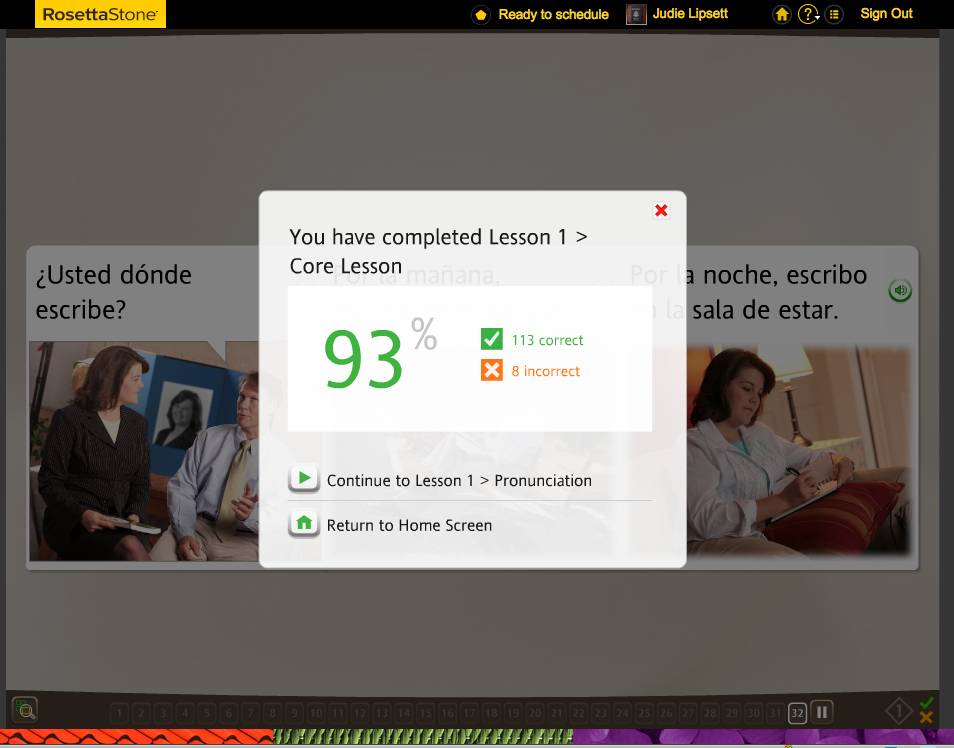Click the green play arrow for Pronunciation
954x748 pixels.
click(304, 479)
